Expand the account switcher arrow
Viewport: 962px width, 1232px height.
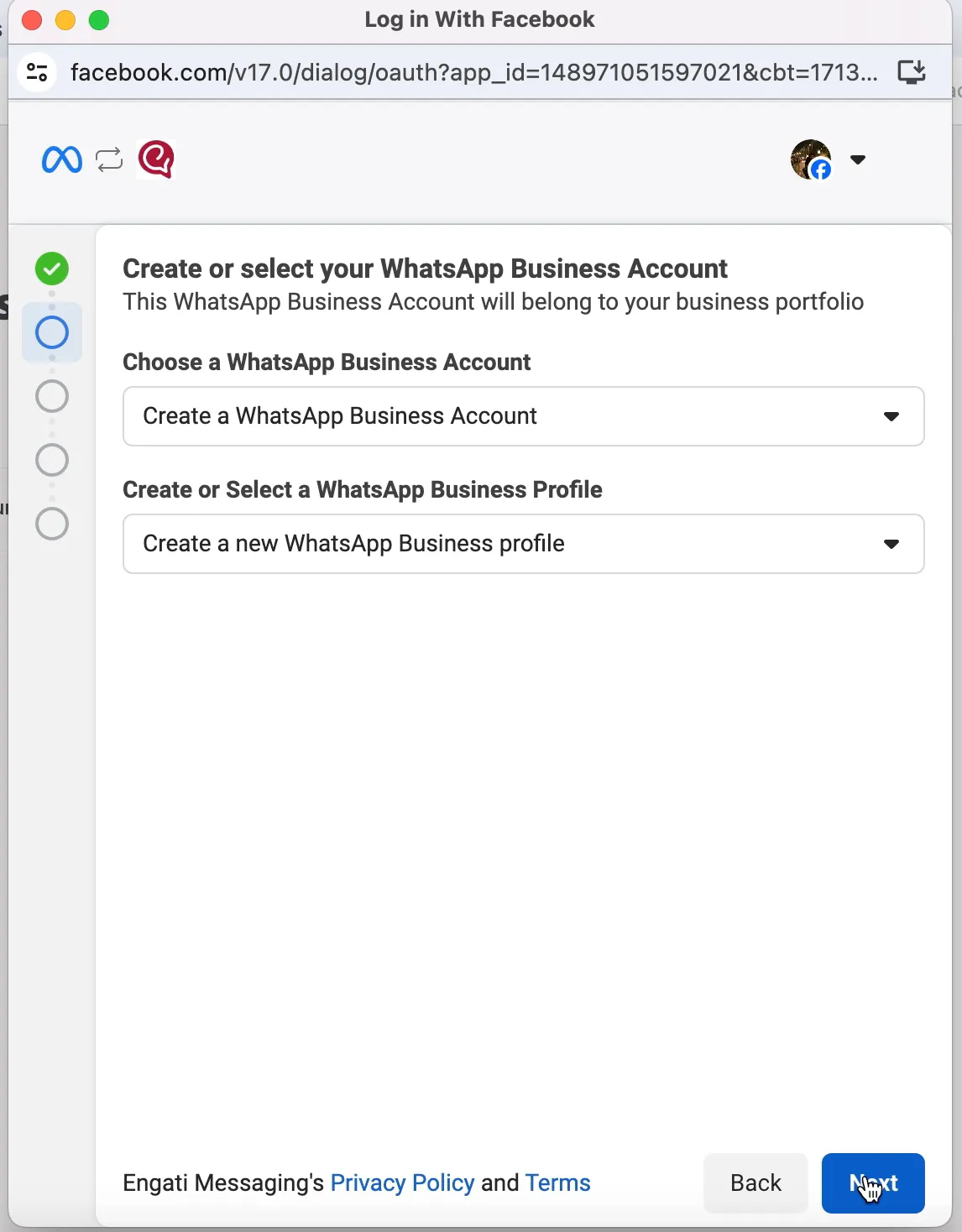(x=858, y=159)
